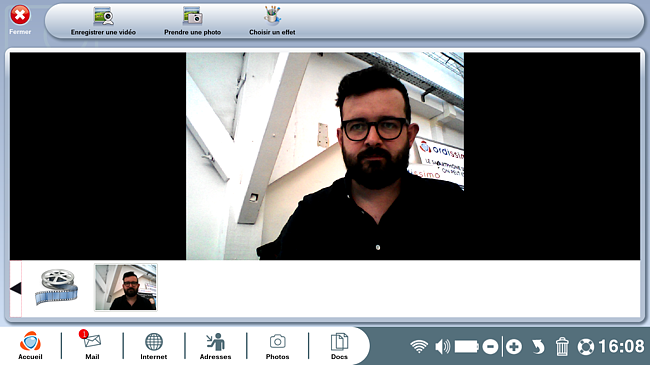
Task: Go to Accueil home screen
Action: (30, 345)
